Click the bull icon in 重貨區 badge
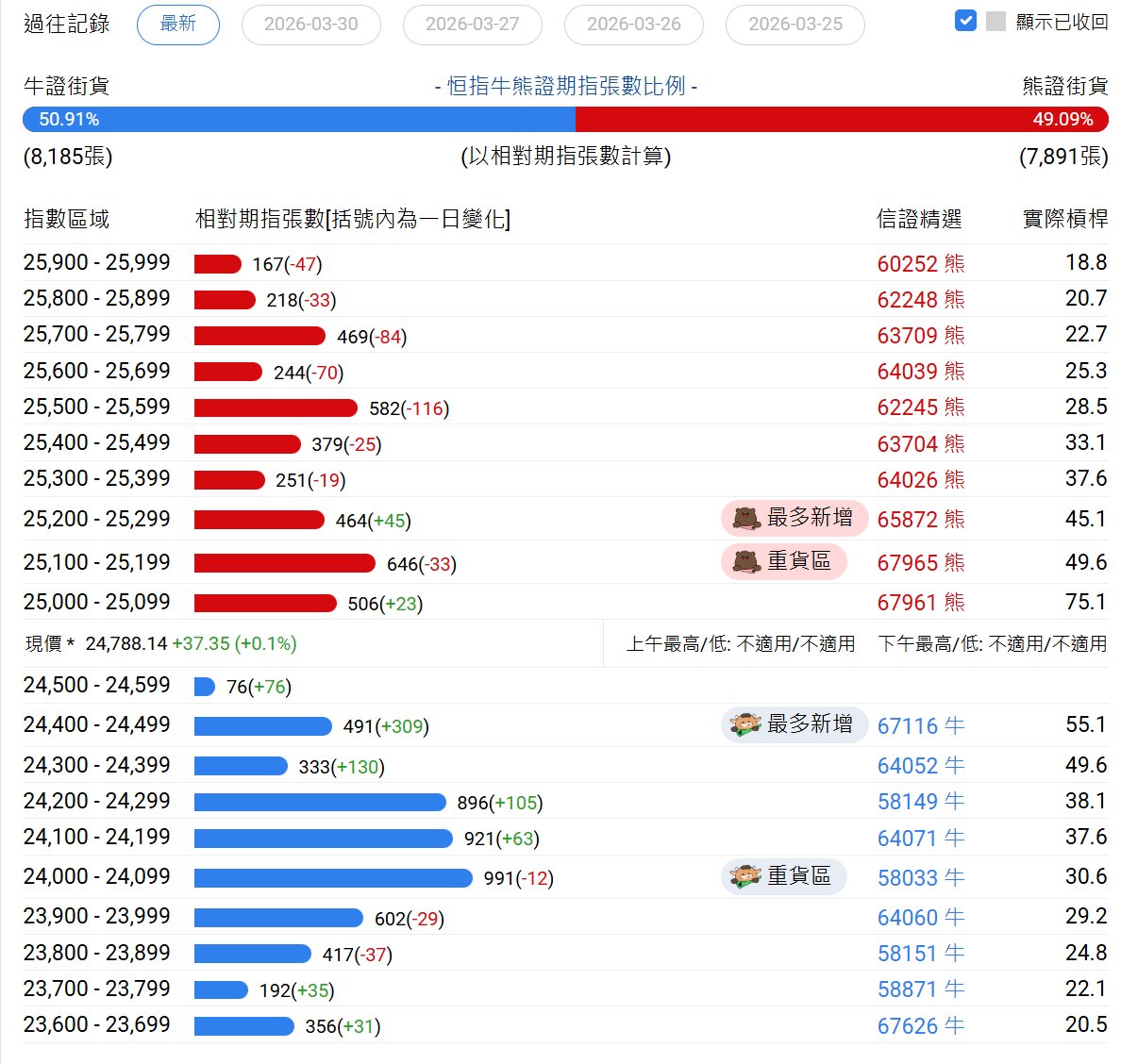This screenshot has width=1121, height=1064. [745, 876]
